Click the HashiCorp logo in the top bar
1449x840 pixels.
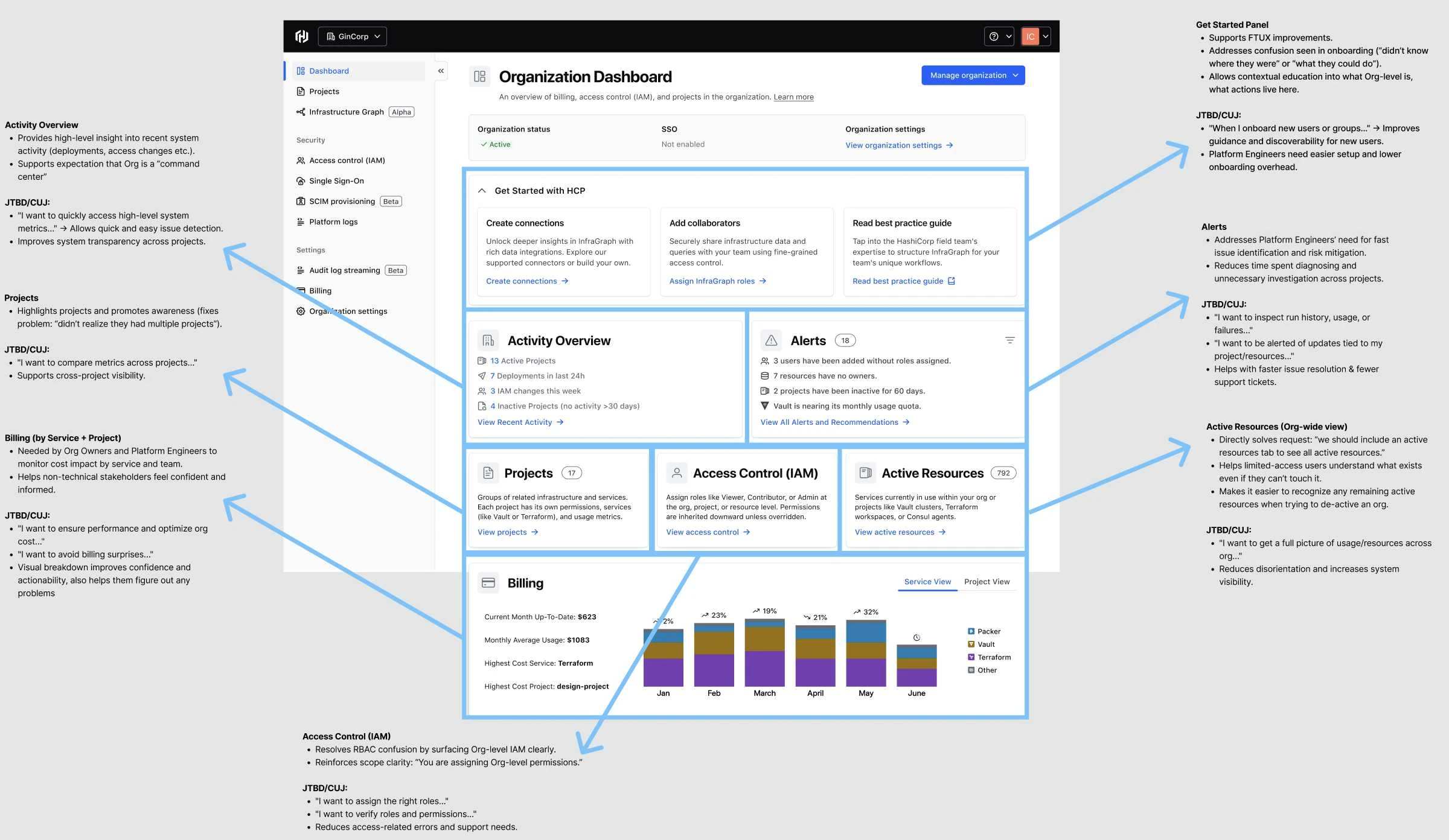coord(302,36)
